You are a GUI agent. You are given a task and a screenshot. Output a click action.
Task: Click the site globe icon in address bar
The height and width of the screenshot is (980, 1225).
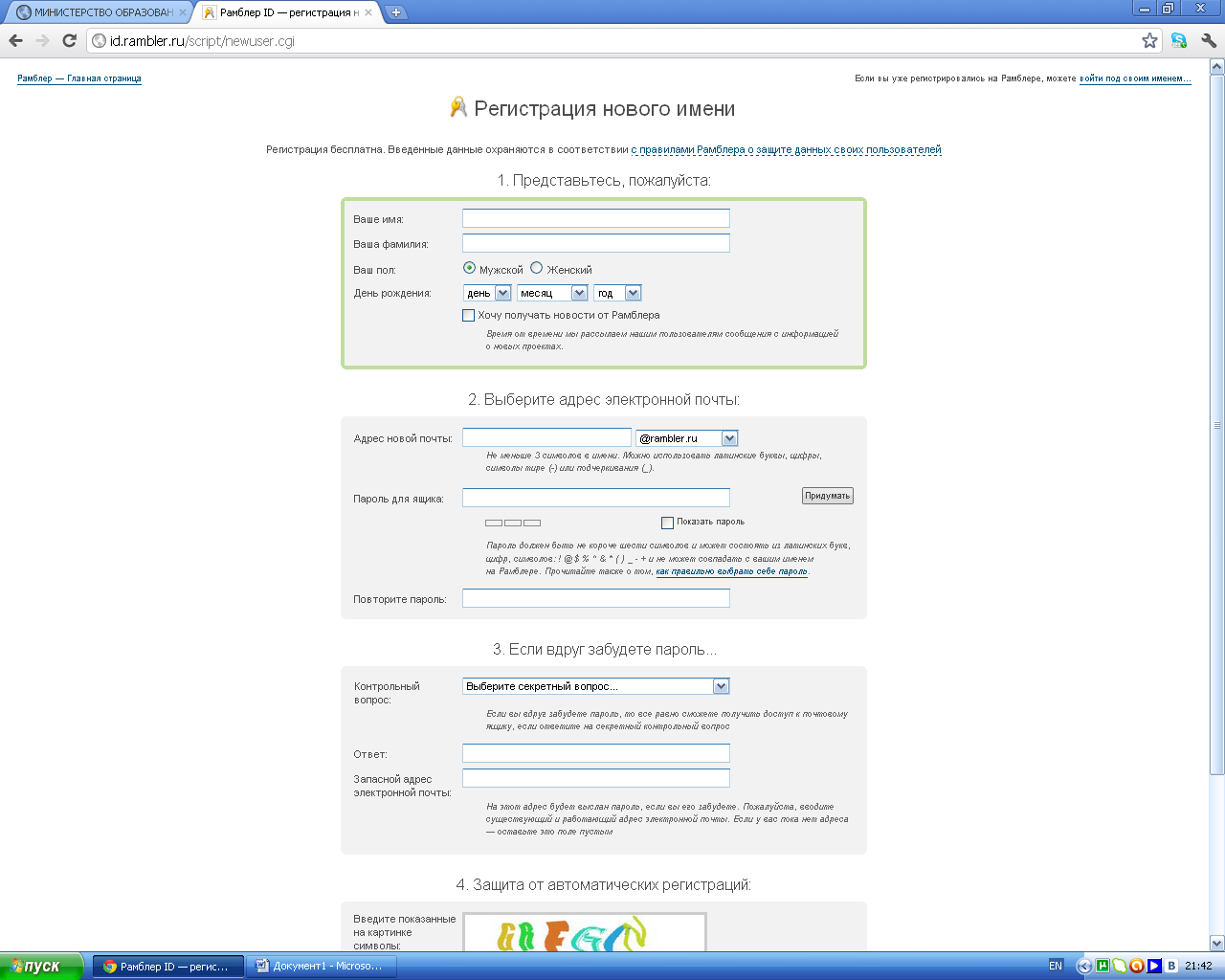99,41
